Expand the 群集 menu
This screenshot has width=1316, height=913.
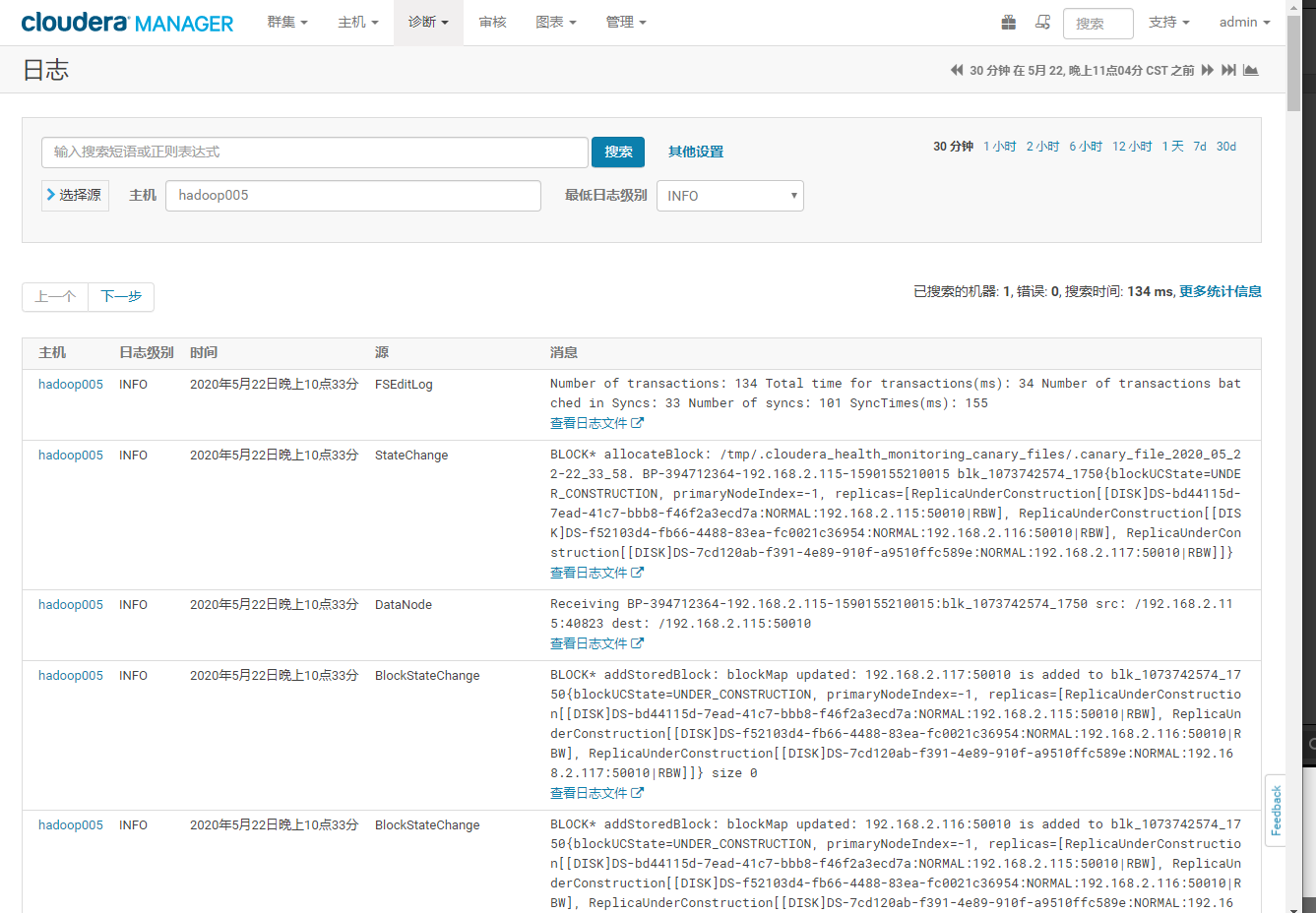coord(287,22)
